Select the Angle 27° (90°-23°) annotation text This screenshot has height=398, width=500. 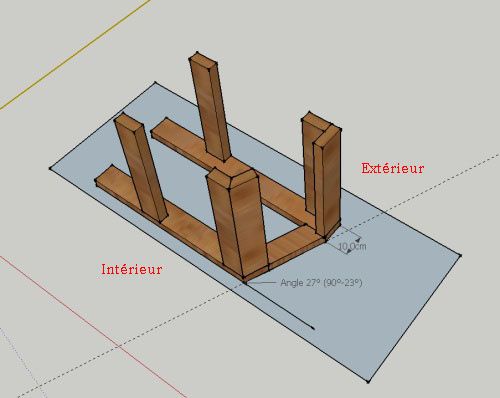tap(321, 283)
